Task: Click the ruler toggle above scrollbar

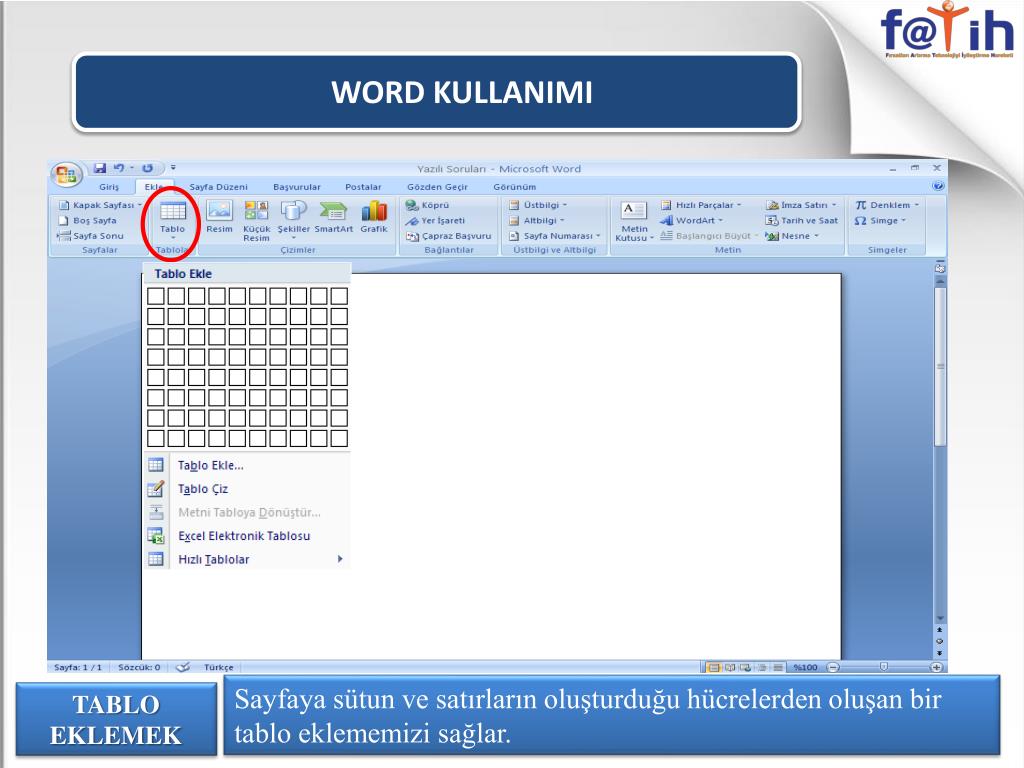Action: point(940,268)
